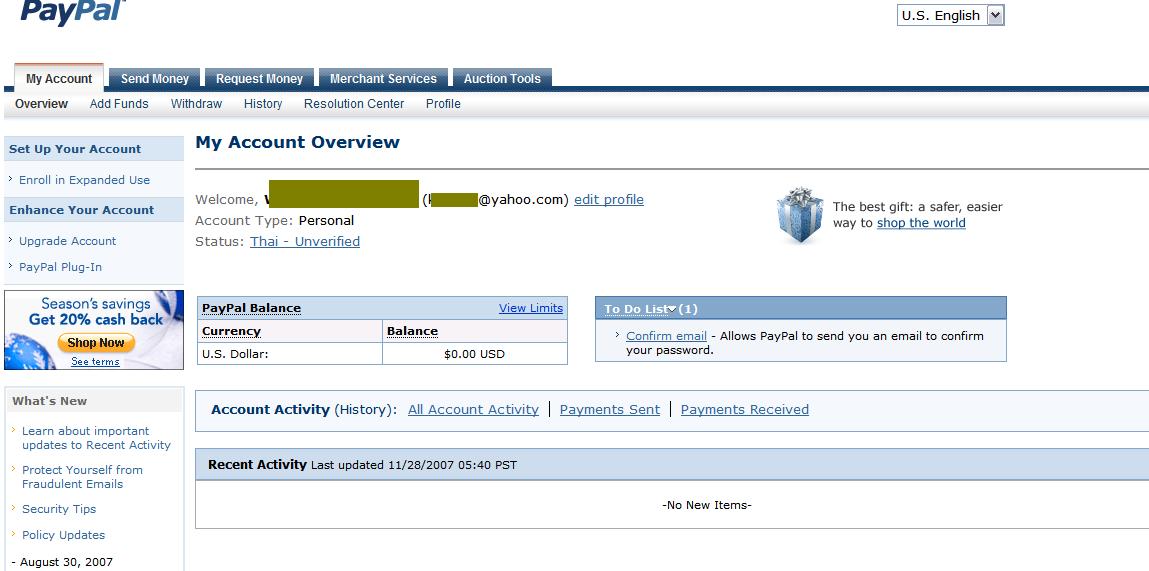The width and height of the screenshot is (1149, 571).
Task: Click the Balance column header
Action: click(x=413, y=331)
